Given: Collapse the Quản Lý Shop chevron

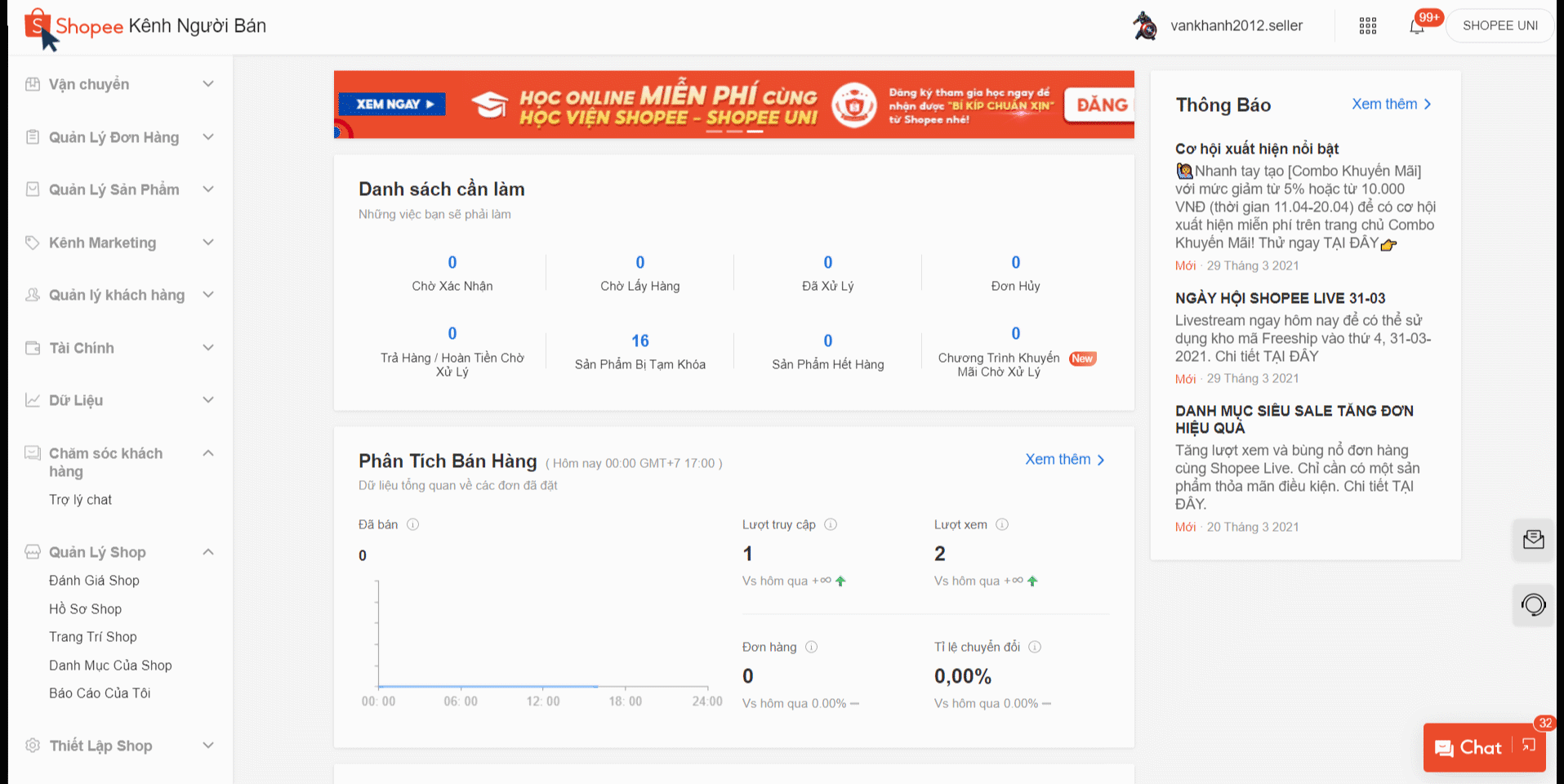Looking at the screenshot, I should tap(208, 552).
